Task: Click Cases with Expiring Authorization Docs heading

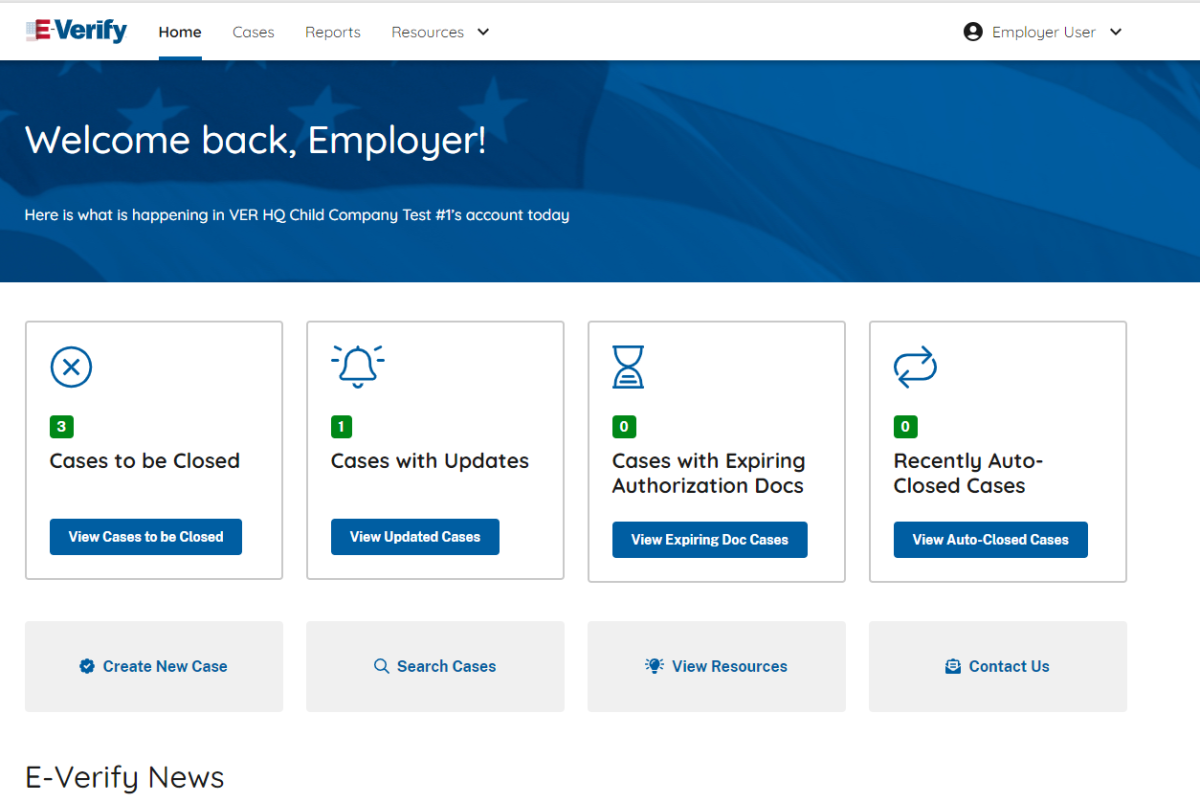Action: [709, 473]
